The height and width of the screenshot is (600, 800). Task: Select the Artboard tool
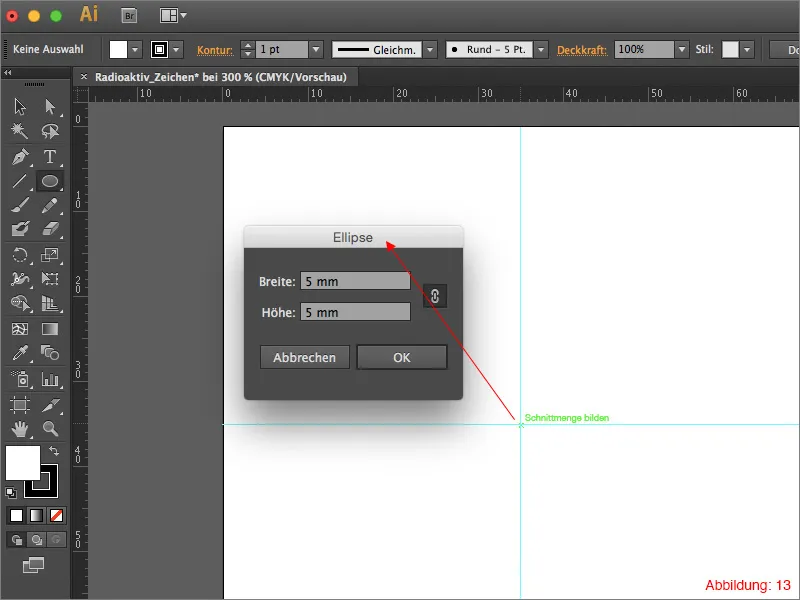click(x=20, y=405)
